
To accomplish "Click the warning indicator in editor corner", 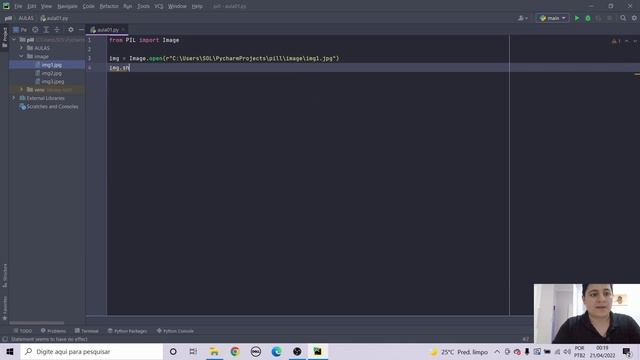I will (616, 41).
